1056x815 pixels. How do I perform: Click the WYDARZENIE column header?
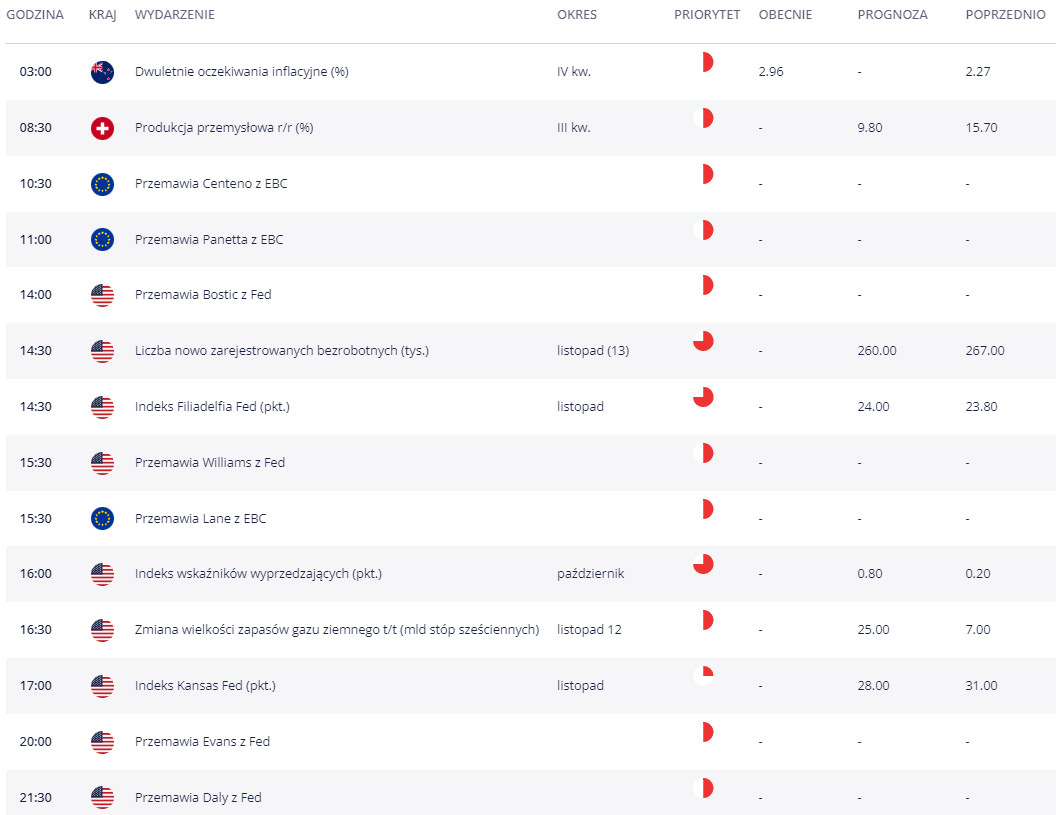coord(174,15)
